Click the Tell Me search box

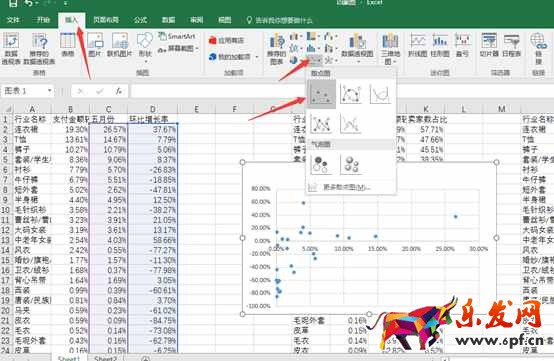(280, 20)
